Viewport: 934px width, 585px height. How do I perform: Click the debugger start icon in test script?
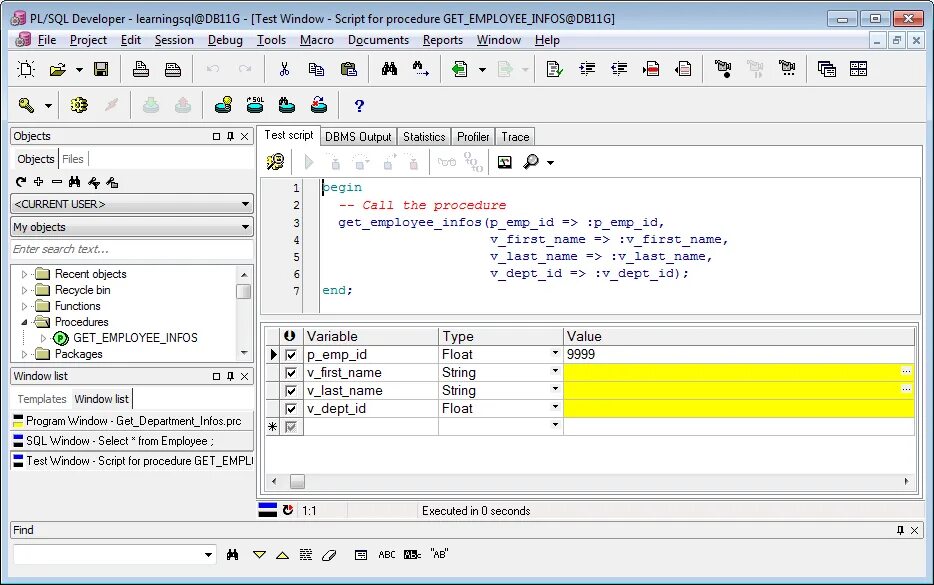(275, 162)
